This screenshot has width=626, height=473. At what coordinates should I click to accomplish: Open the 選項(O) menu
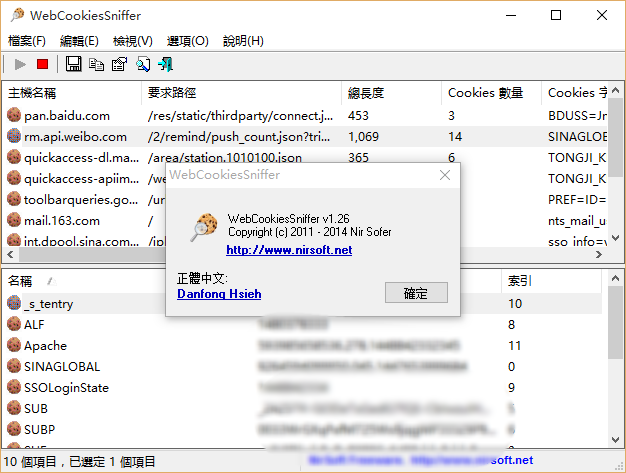click(187, 41)
